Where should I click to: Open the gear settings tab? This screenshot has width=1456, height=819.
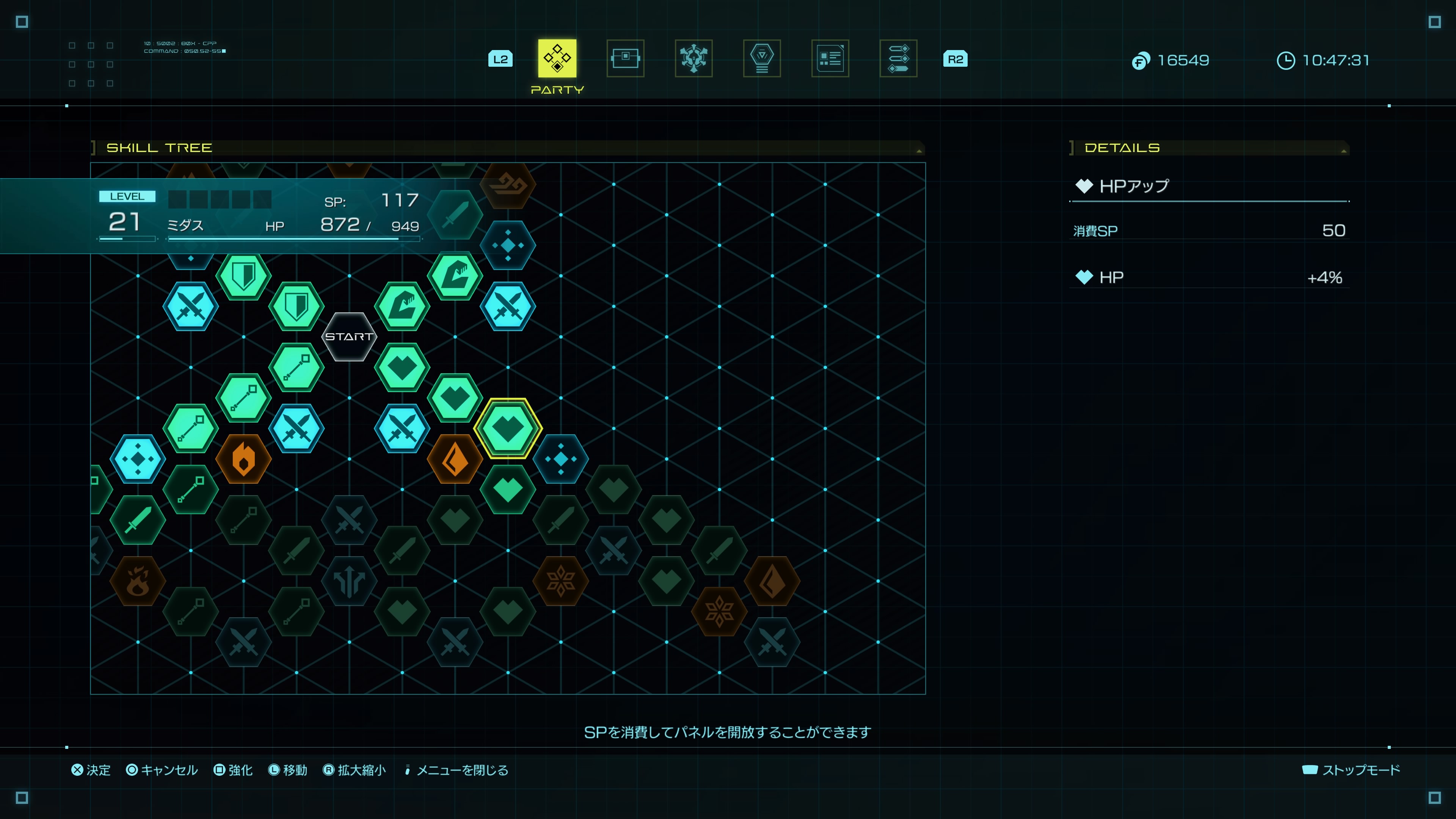[693, 58]
